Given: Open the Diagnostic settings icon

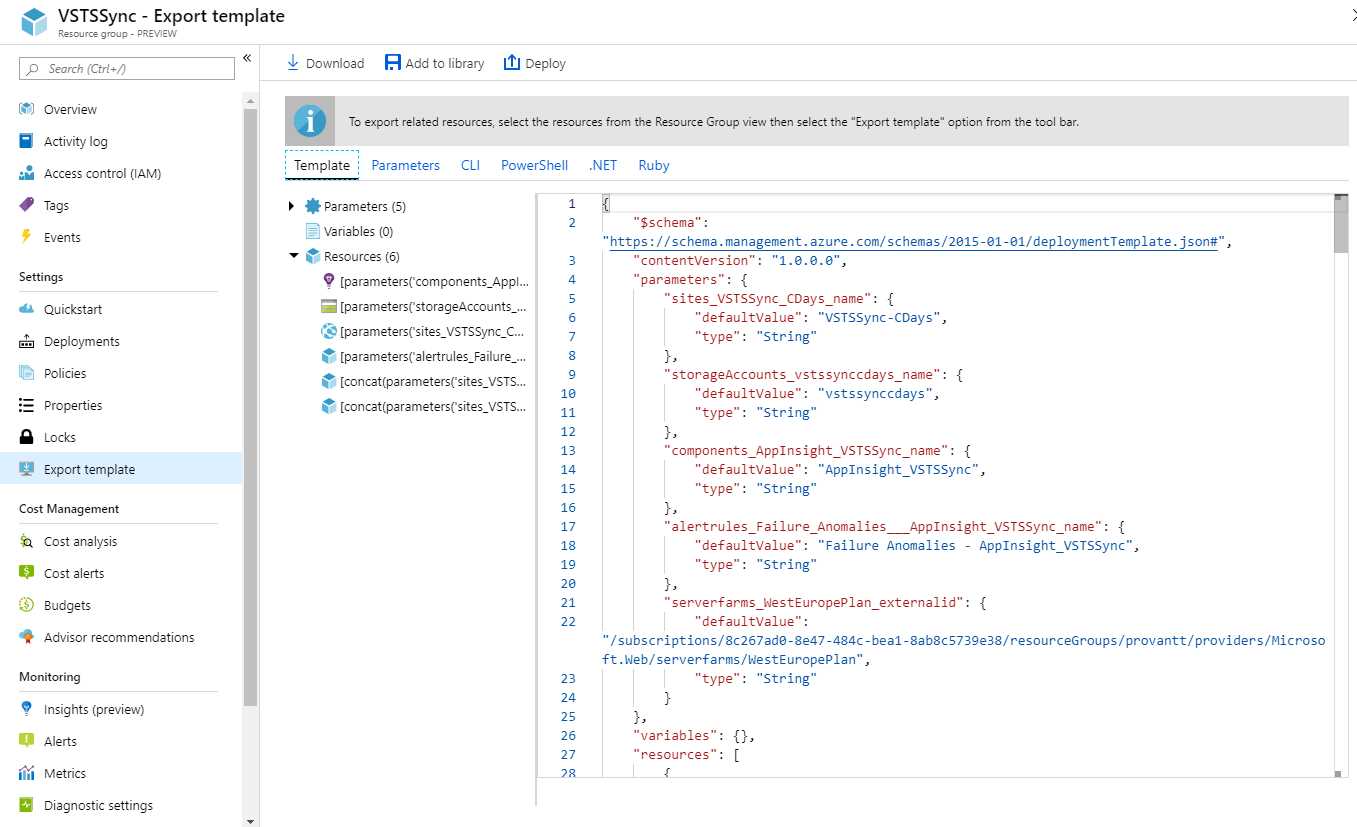Looking at the screenshot, I should (27, 805).
